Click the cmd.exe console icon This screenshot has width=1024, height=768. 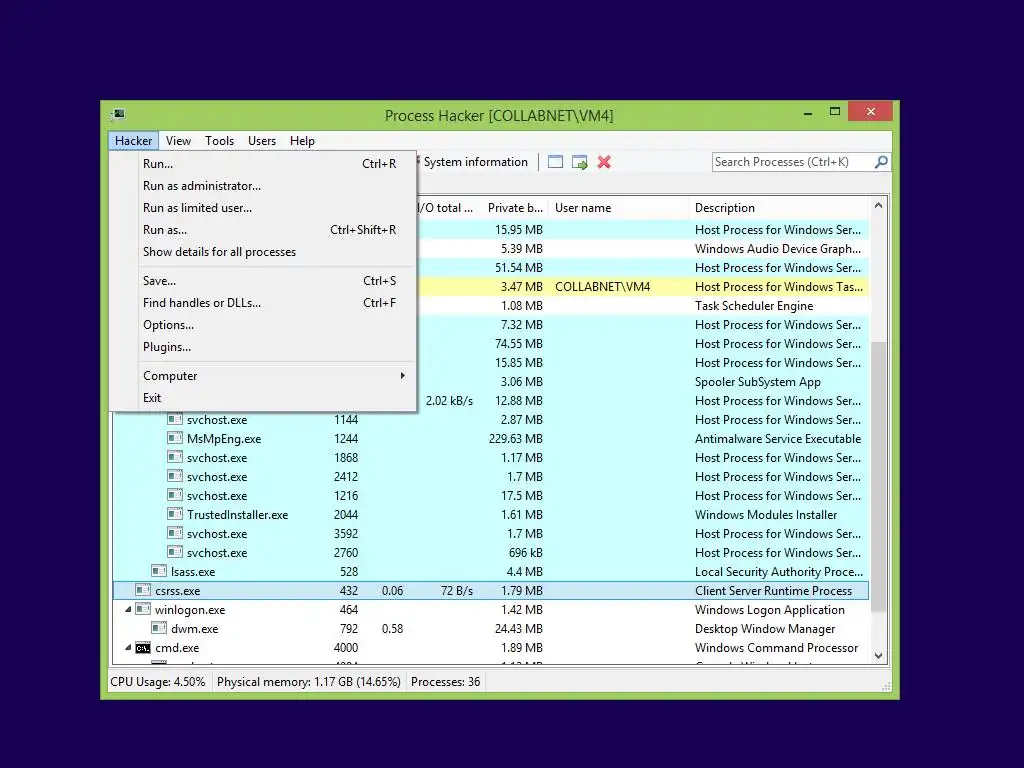pos(142,647)
